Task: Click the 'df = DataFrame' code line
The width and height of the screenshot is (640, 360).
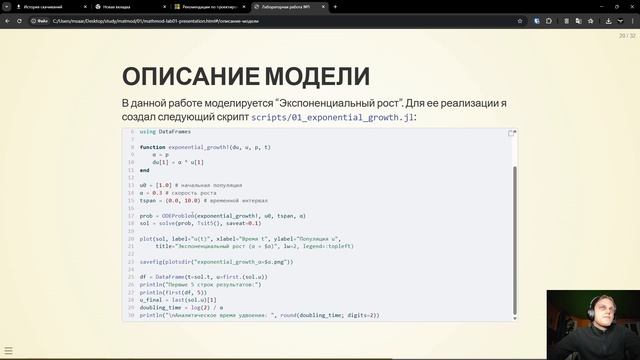Action: coord(204,277)
